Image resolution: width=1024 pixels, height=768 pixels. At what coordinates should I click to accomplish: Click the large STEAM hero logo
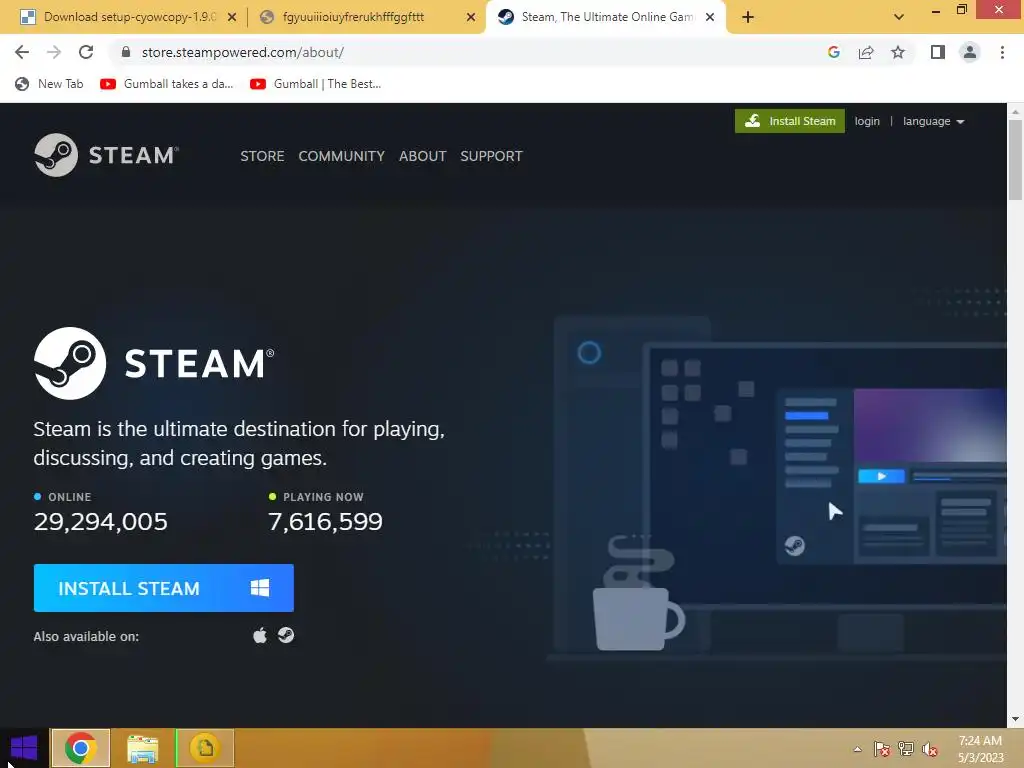pyautogui.click(x=154, y=363)
